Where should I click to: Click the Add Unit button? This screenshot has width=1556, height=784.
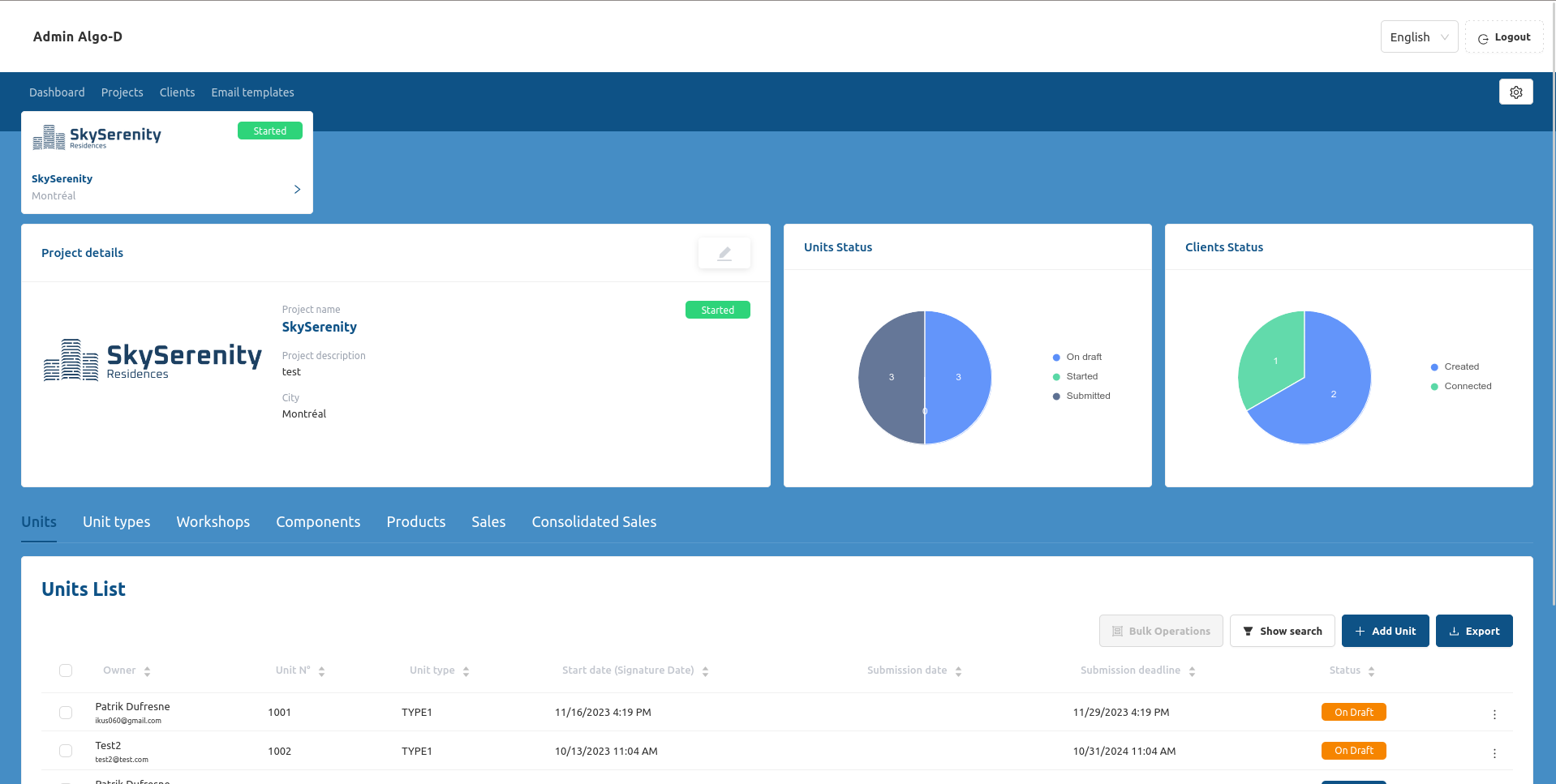point(1385,631)
